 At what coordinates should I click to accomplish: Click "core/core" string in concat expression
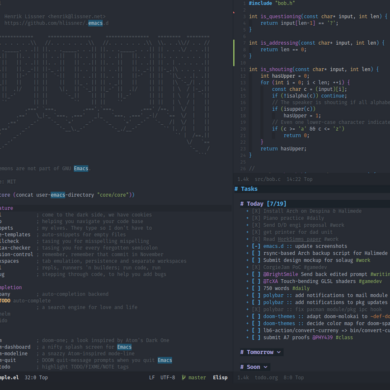[113, 195]
